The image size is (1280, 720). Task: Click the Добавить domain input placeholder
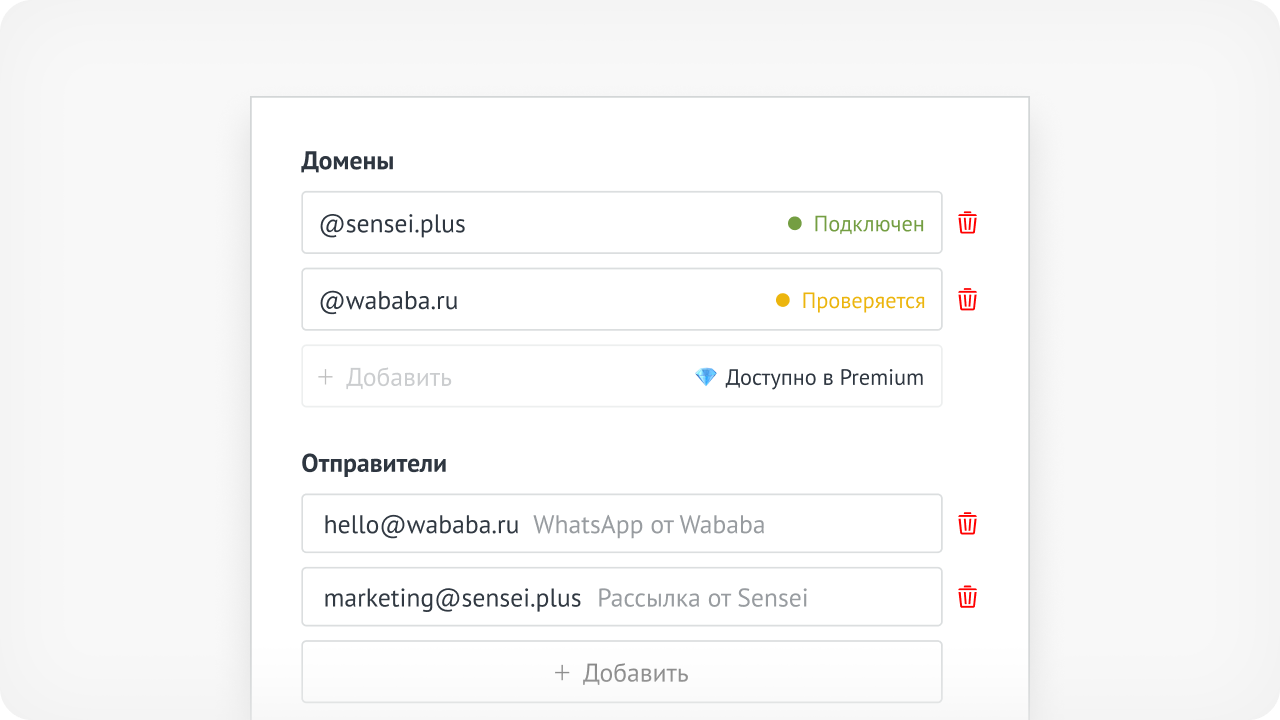(399, 378)
